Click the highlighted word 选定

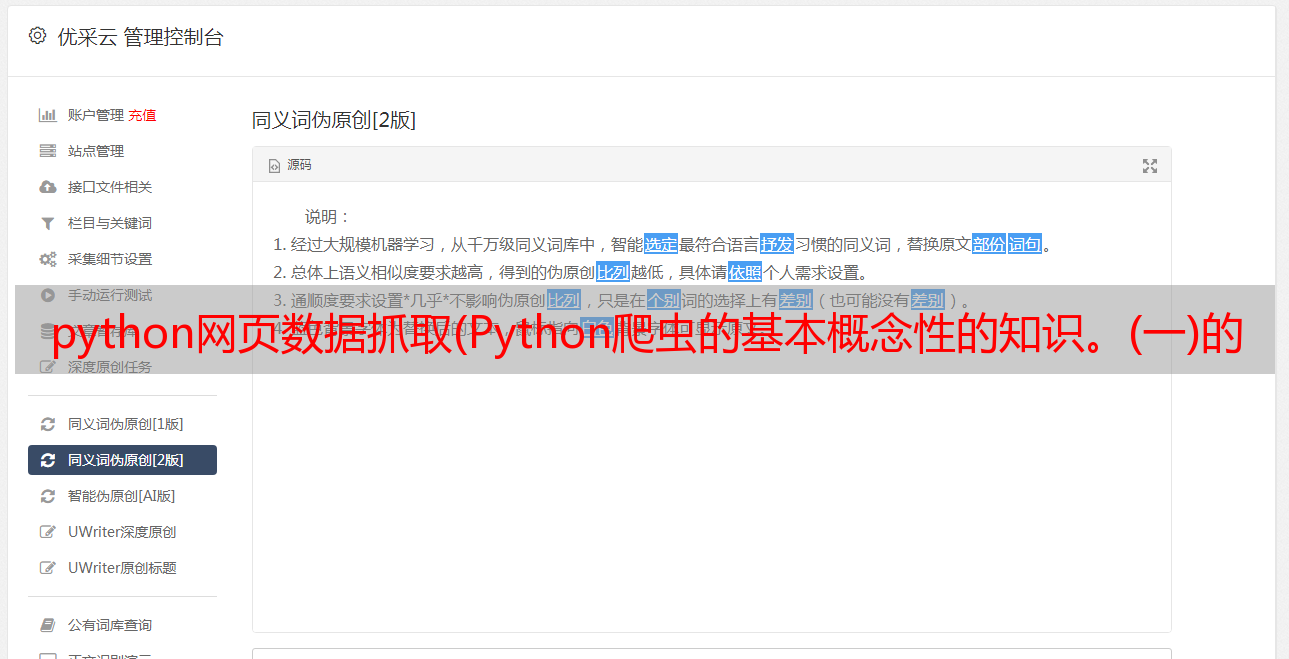[x=661, y=244]
